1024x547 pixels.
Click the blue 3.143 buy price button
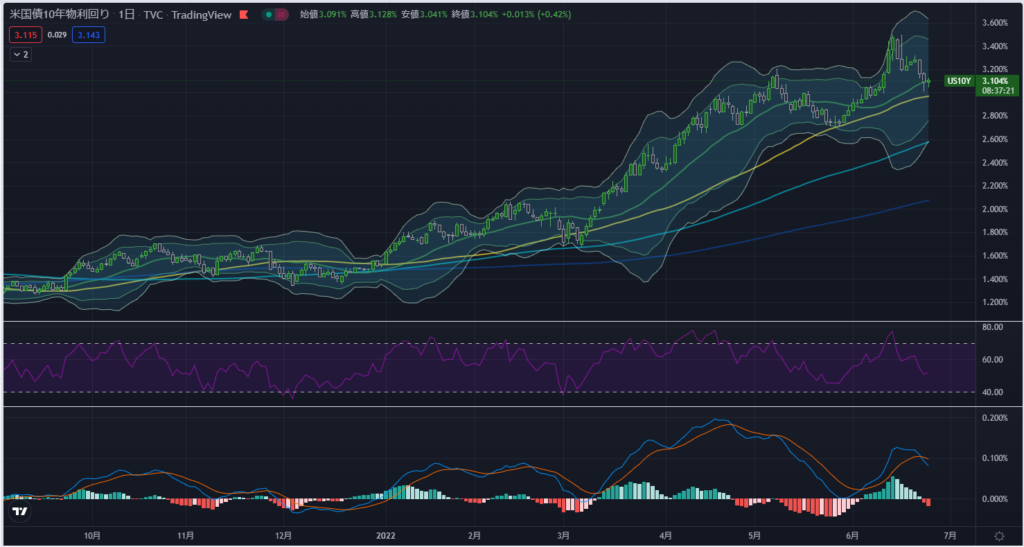[88, 35]
